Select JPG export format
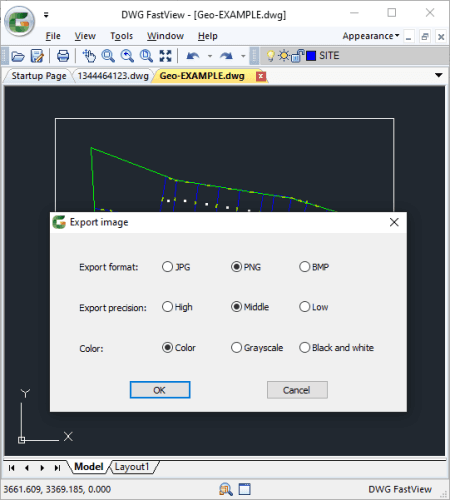 (176, 267)
